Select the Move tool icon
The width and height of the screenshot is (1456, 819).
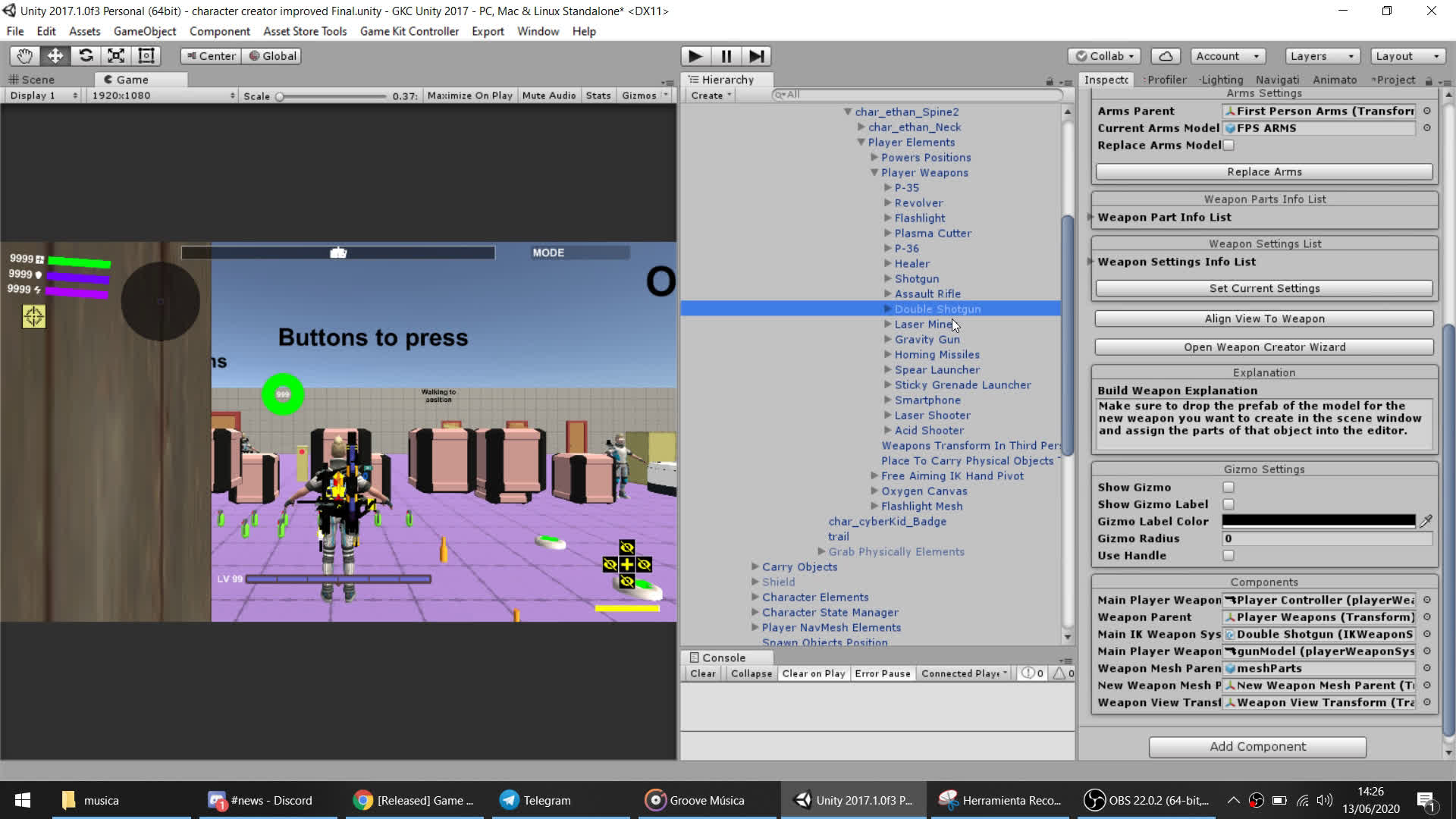pyautogui.click(x=55, y=56)
